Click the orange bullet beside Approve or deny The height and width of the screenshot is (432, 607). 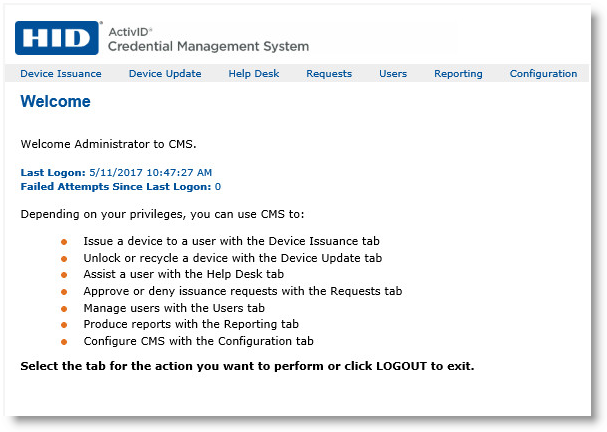pyautogui.click(x=64, y=292)
